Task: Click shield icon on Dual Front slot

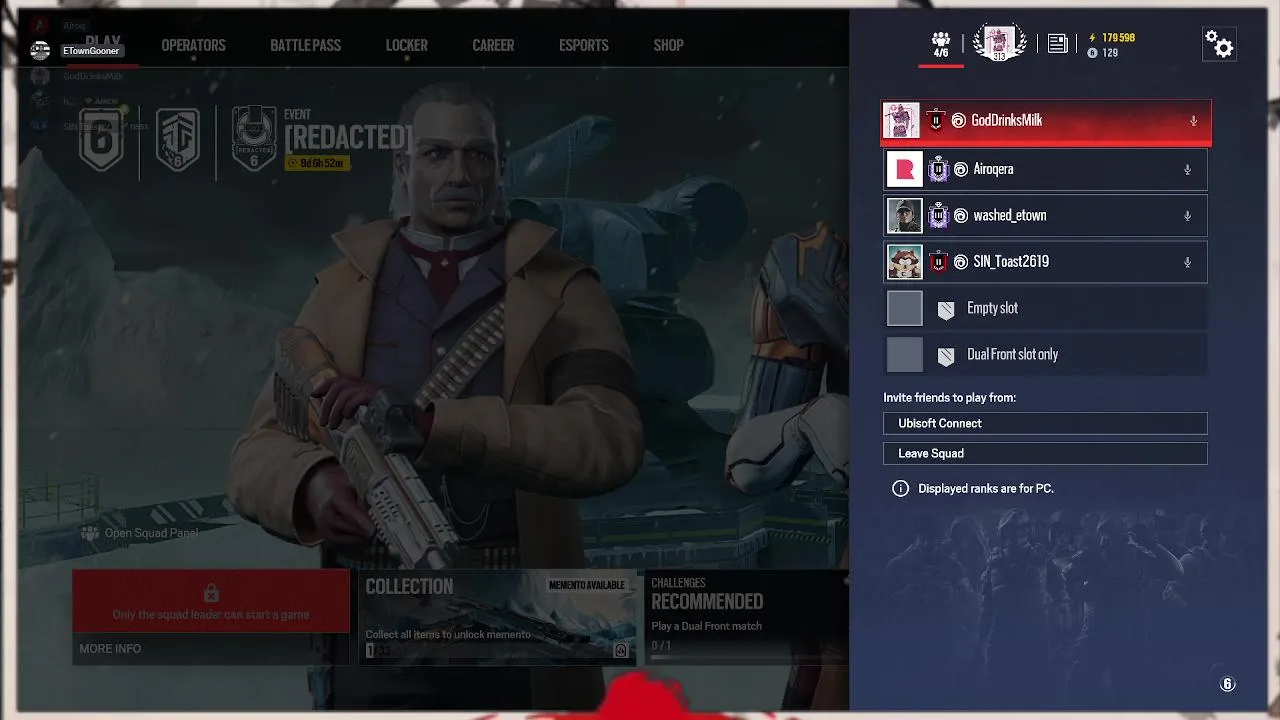Action: click(x=946, y=356)
